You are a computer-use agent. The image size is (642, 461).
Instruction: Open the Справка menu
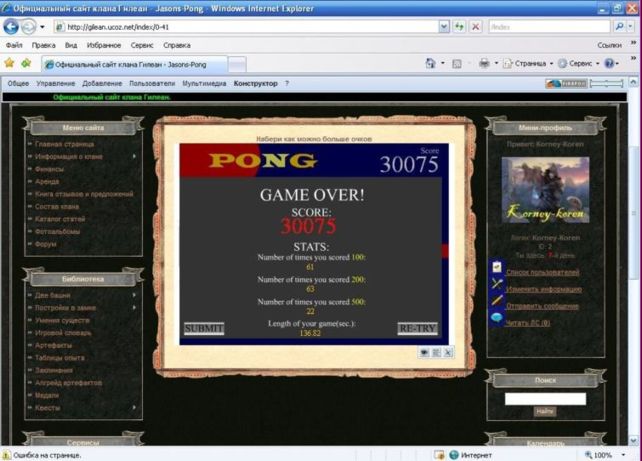[x=176, y=45]
